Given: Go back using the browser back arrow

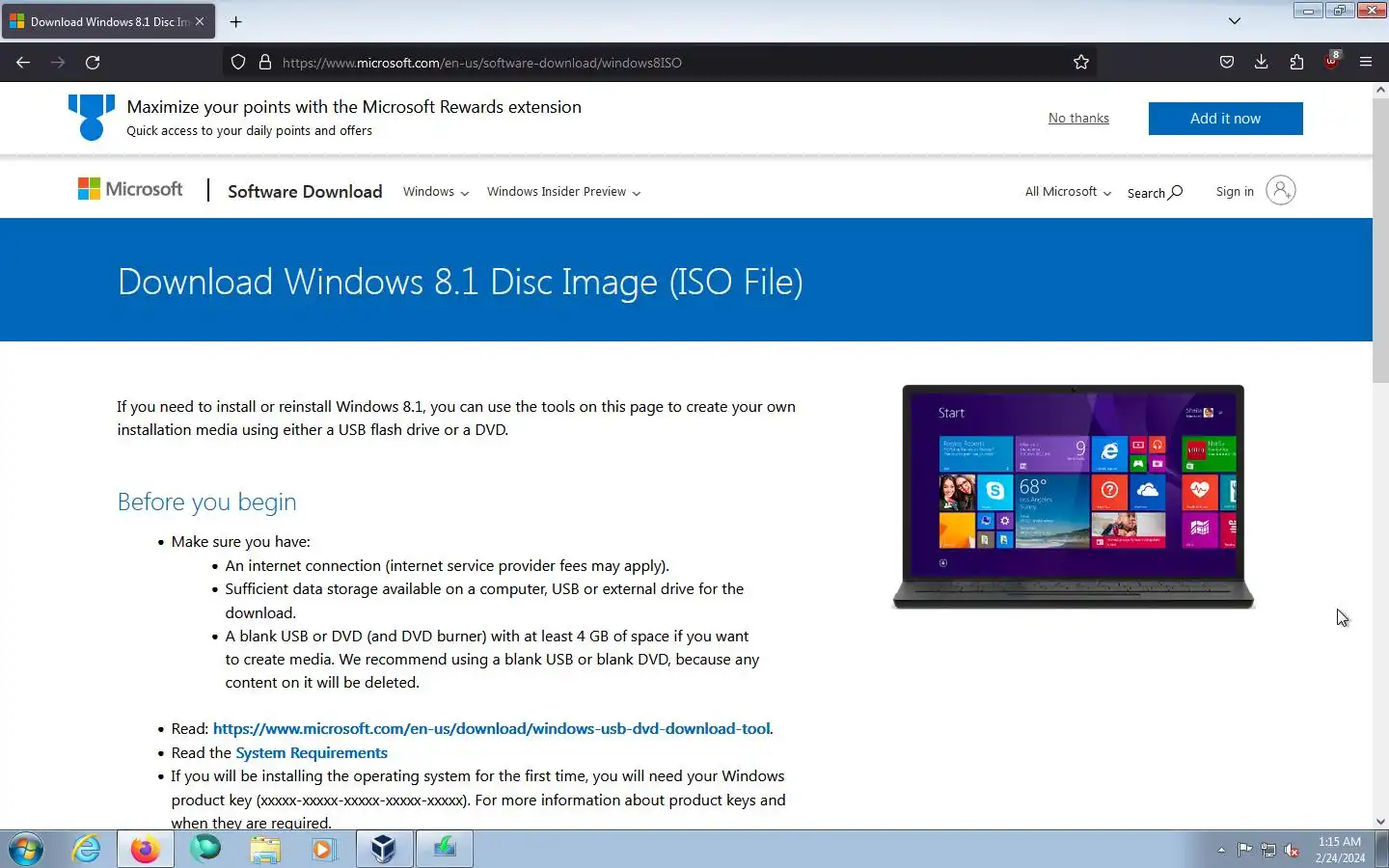Looking at the screenshot, I should [23, 63].
